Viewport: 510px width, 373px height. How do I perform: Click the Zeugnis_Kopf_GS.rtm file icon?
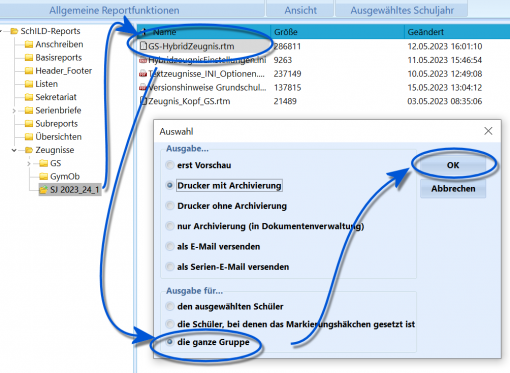pyautogui.click(x=143, y=101)
